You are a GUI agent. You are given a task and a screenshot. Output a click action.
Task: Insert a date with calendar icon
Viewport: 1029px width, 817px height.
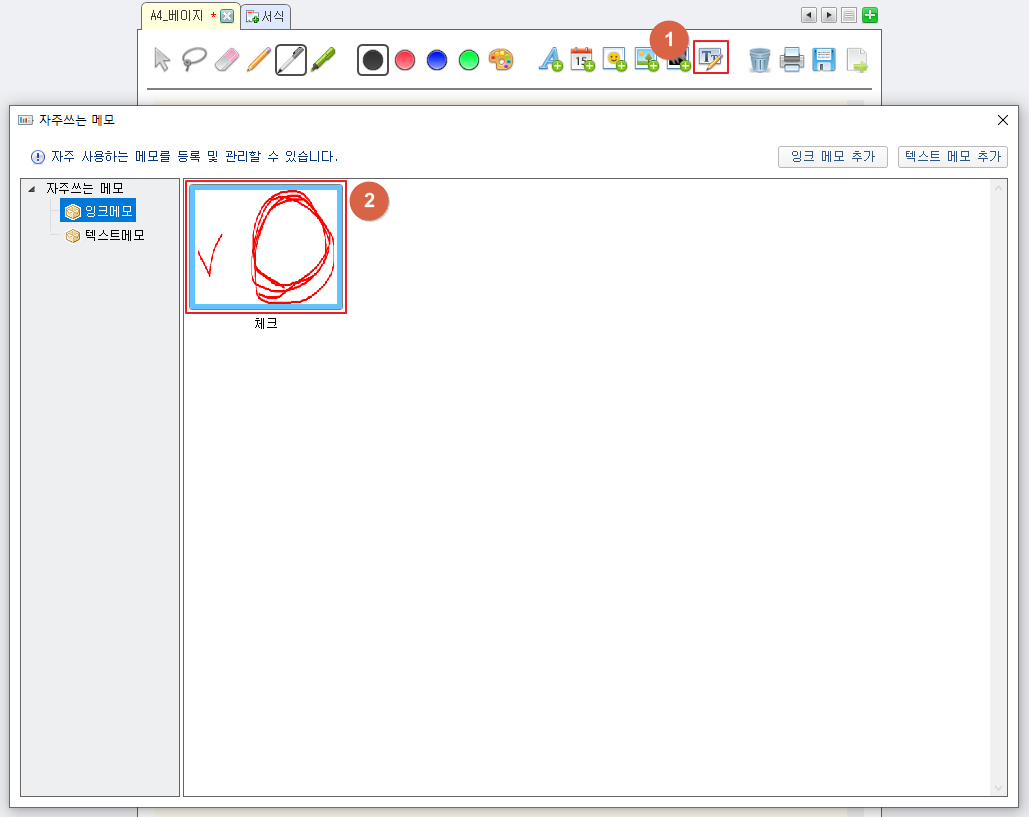pyautogui.click(x=582, y=60)
